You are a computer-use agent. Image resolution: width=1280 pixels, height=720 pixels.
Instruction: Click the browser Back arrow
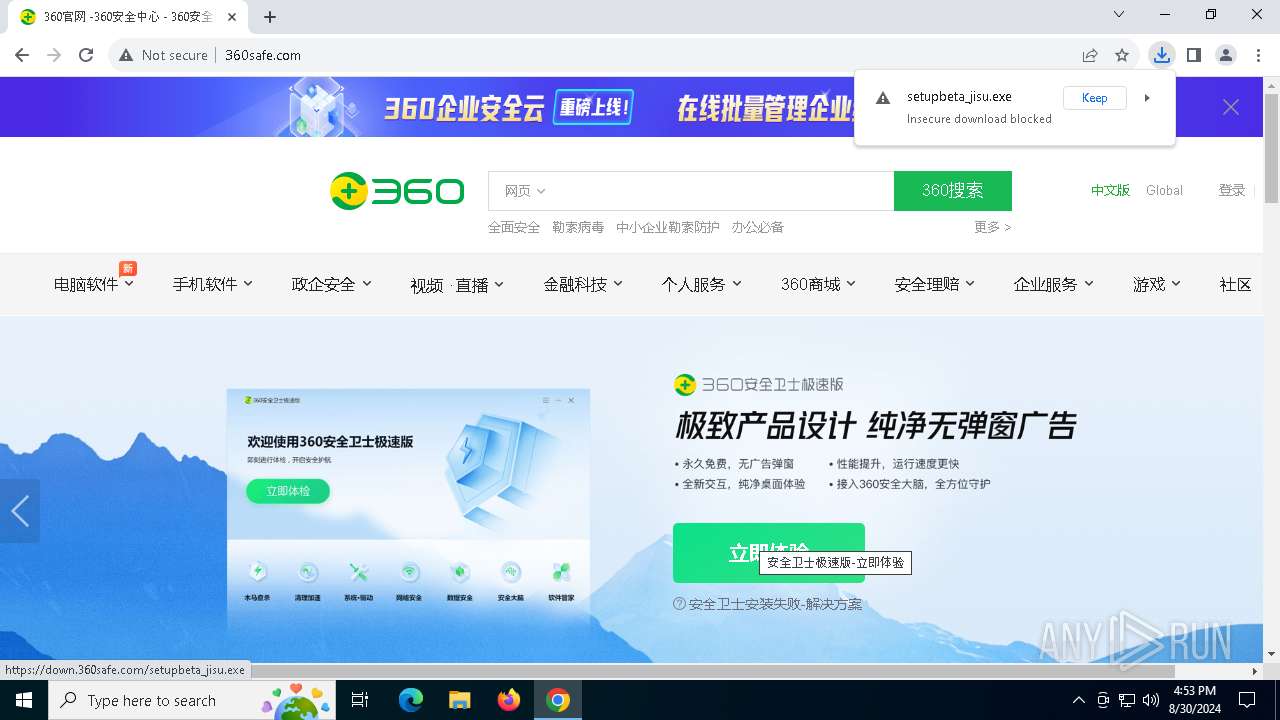22,55
